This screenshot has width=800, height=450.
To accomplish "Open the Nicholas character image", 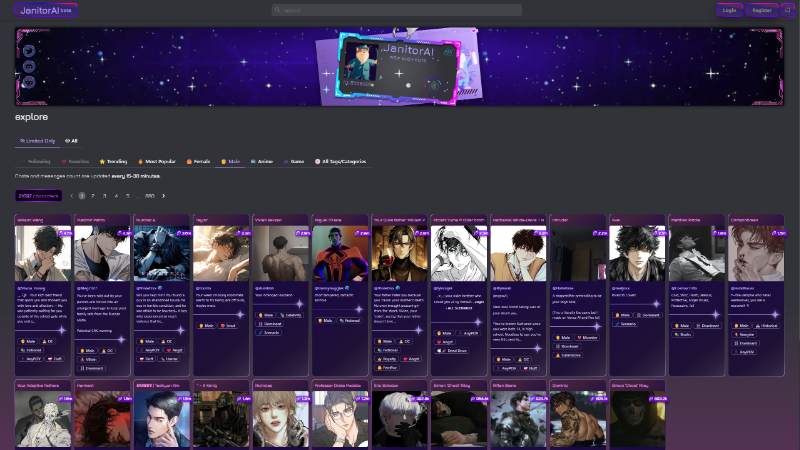I will tap(281, 419).
